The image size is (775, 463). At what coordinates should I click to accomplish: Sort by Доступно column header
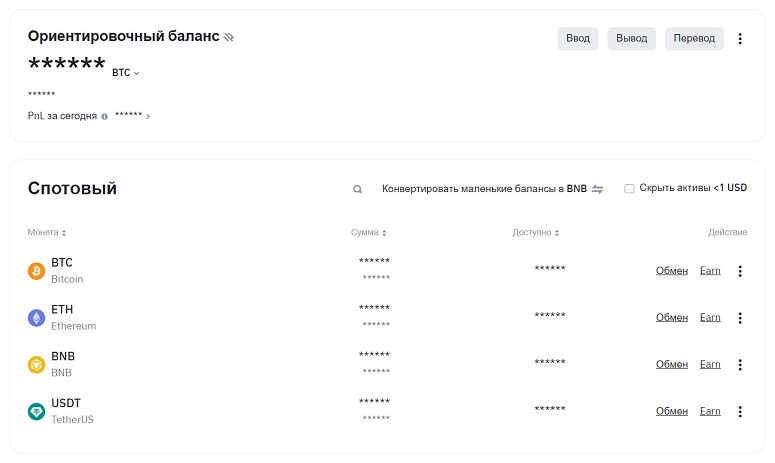(535, 232)
